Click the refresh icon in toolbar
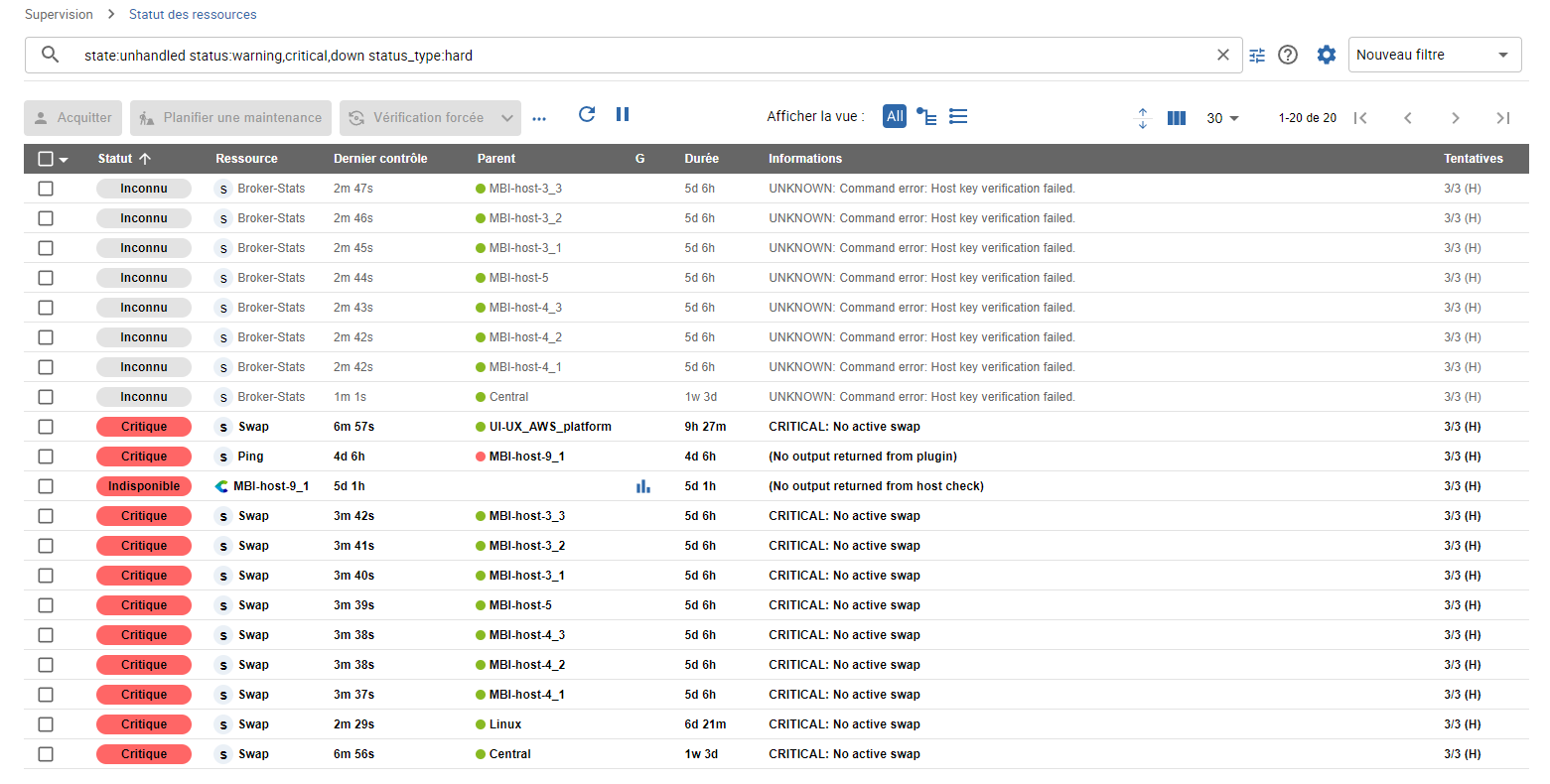 [x=587, y=114]
